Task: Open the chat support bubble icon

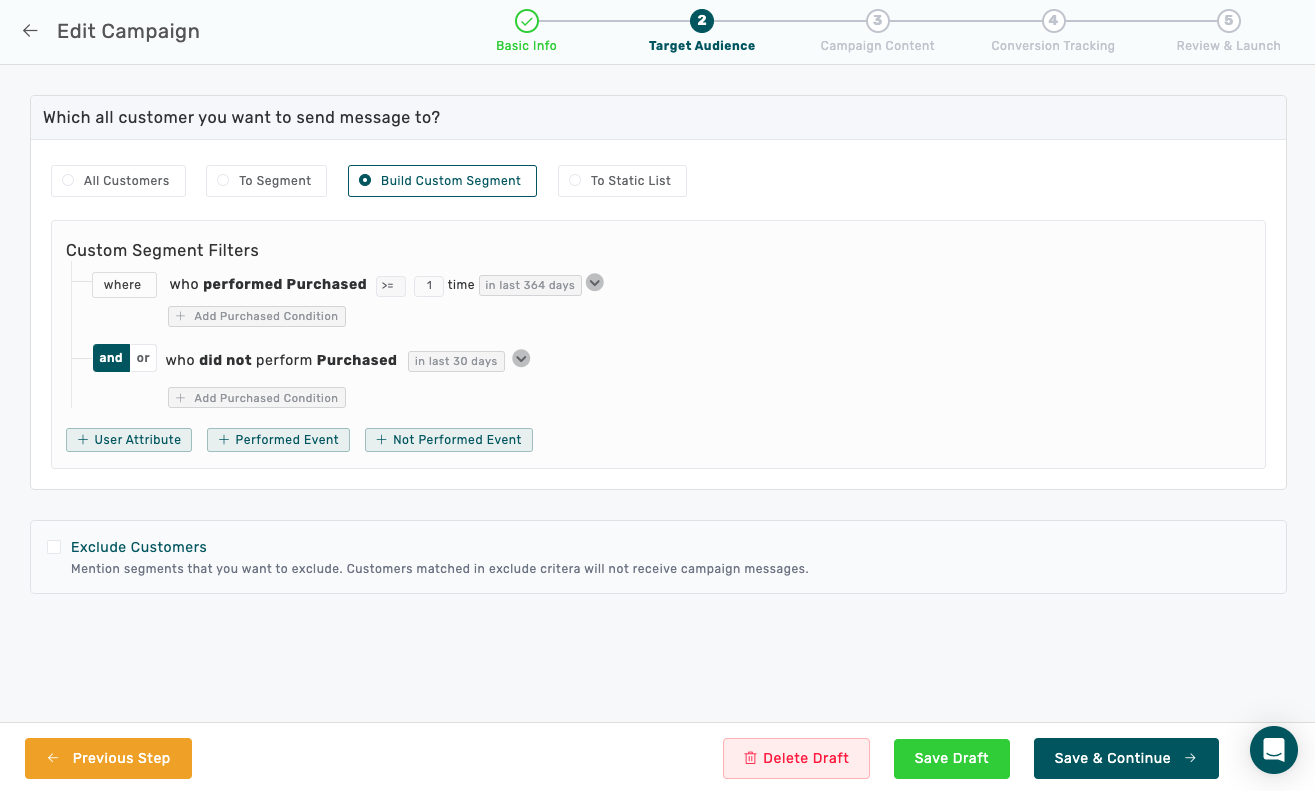Action: [1273, 750]
